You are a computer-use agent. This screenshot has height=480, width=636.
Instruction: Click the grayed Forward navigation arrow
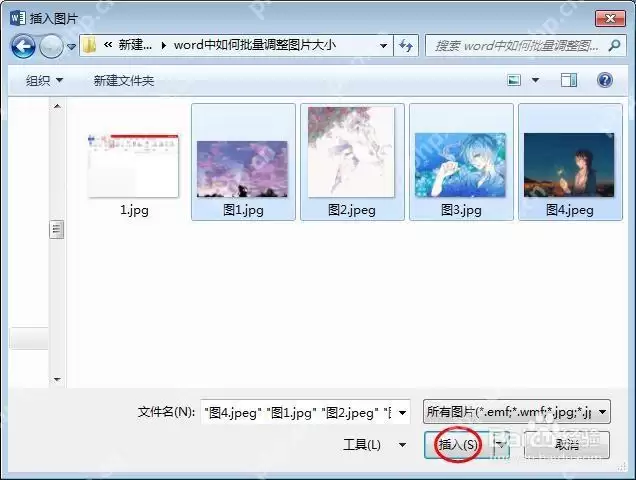coord(51,46)
